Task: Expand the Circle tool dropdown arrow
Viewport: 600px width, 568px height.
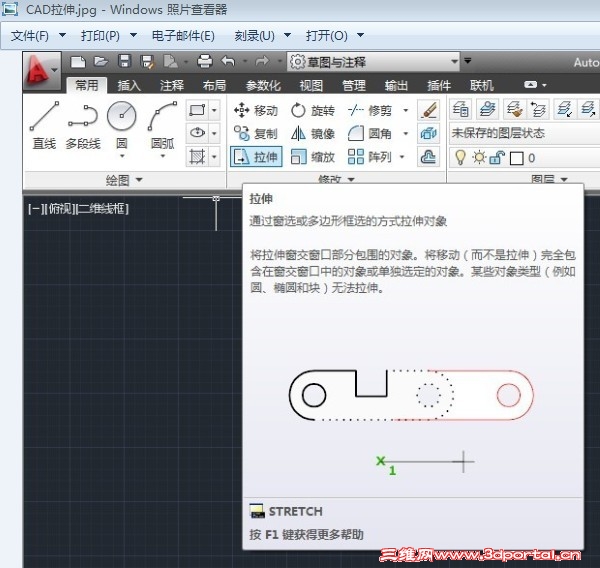Action: point(122,156)
